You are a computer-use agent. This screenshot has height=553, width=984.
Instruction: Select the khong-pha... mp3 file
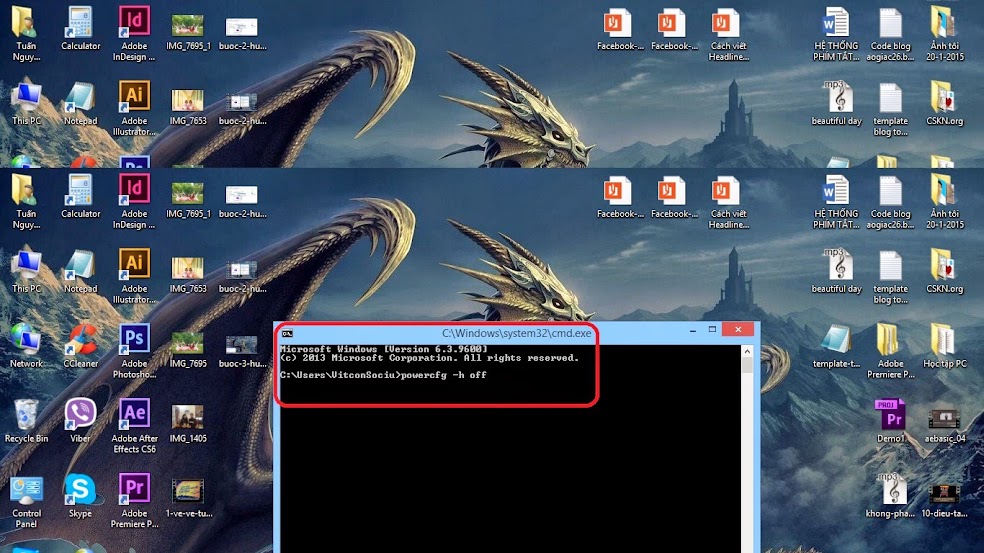point(890,495)
